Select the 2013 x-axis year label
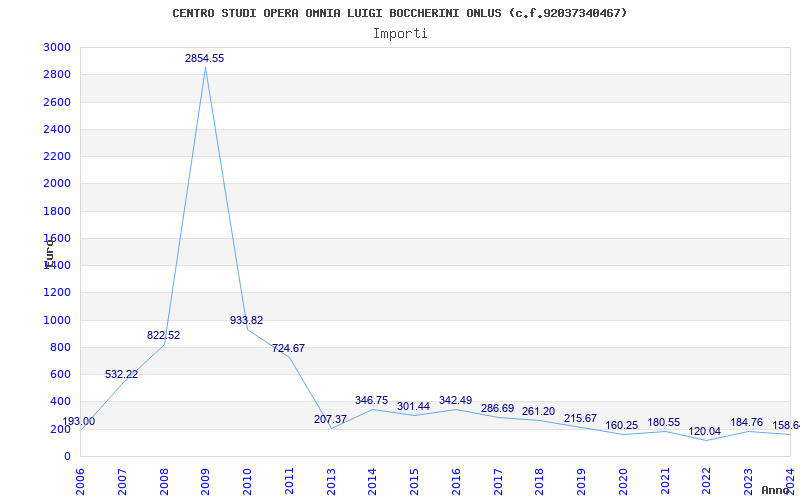 (x=331, y=481)
